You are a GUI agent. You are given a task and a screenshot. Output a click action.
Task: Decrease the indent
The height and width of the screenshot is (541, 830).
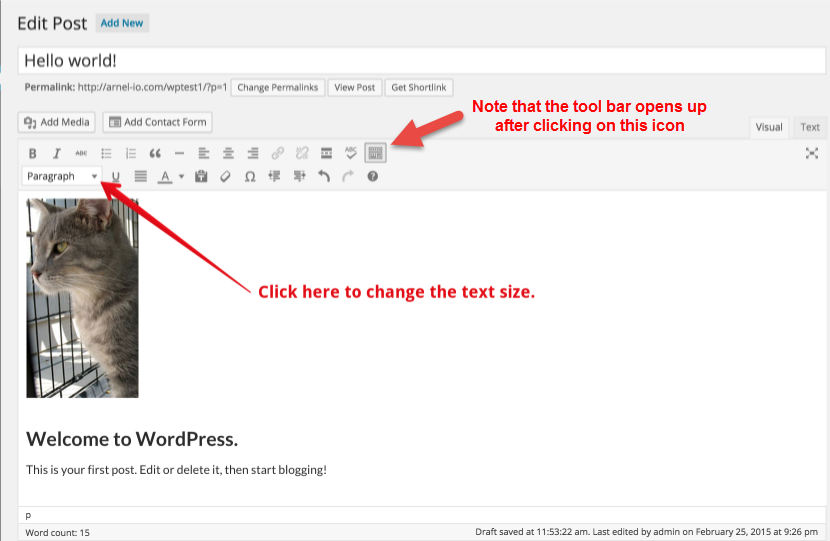pos(274,176)
